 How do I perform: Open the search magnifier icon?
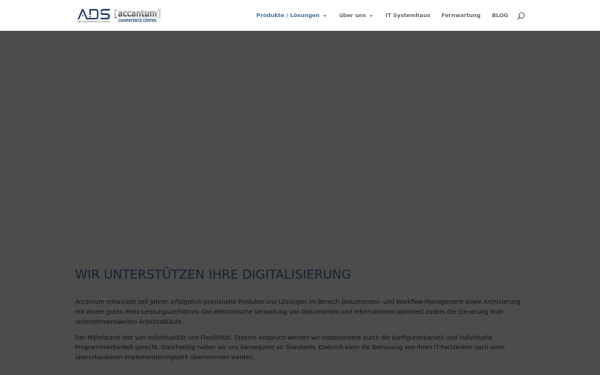coord(521,16)
